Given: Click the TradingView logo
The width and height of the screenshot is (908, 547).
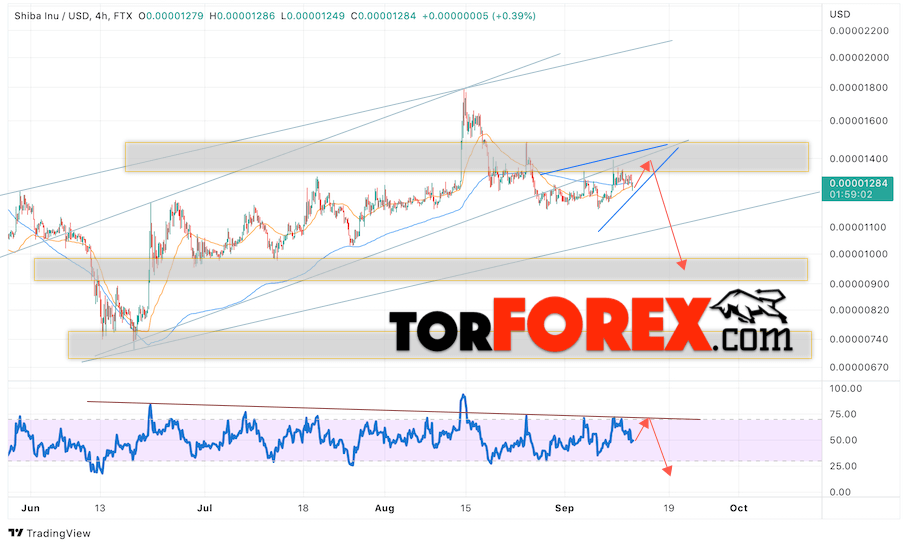Looking at the screenshot, I should [49, 533].
